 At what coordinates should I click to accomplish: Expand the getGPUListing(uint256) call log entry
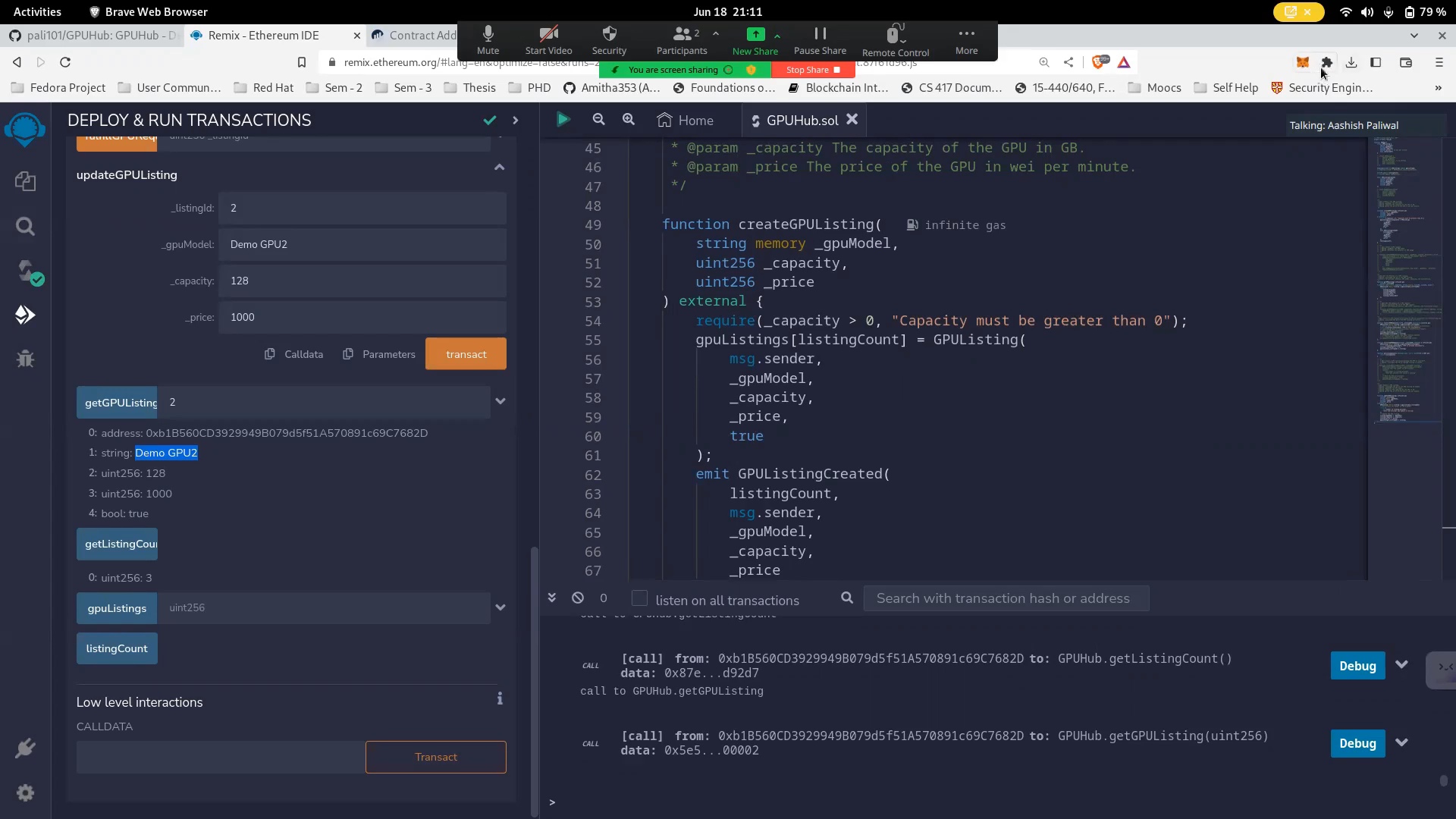coord(1401,743)
